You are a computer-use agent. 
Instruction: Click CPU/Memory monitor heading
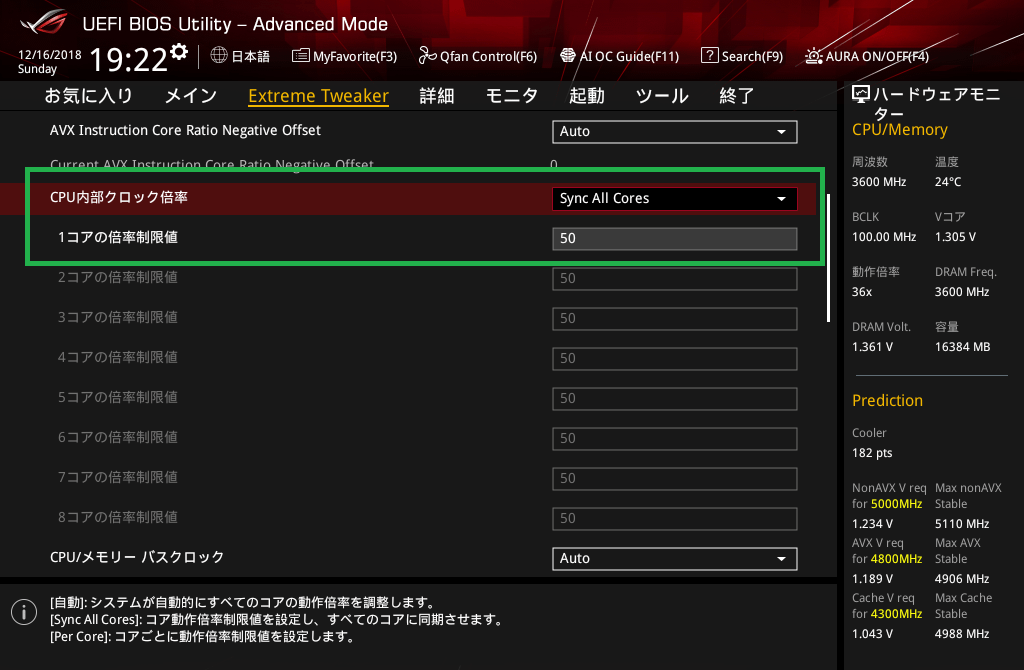(899, 129)
